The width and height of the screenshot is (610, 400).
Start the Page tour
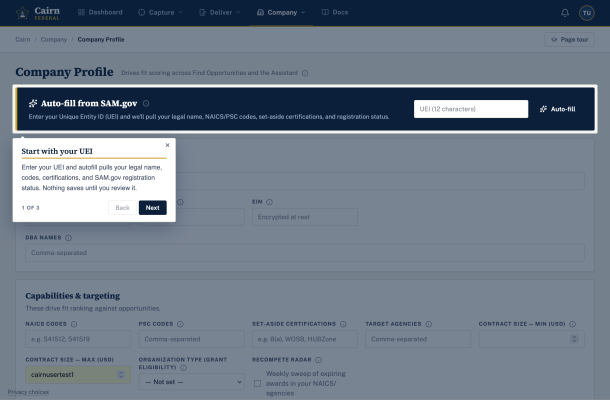[x=570, y=39]
